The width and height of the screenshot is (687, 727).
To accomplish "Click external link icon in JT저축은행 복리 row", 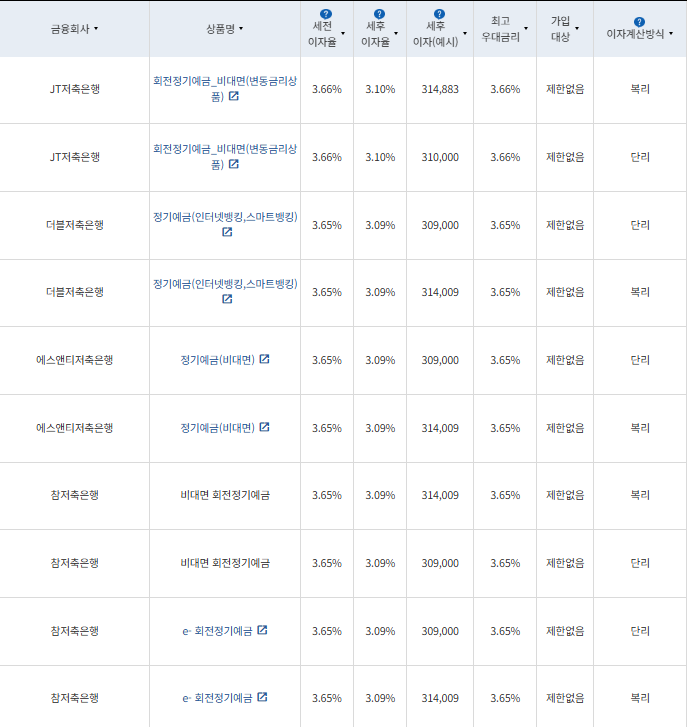I will [234, 96].
